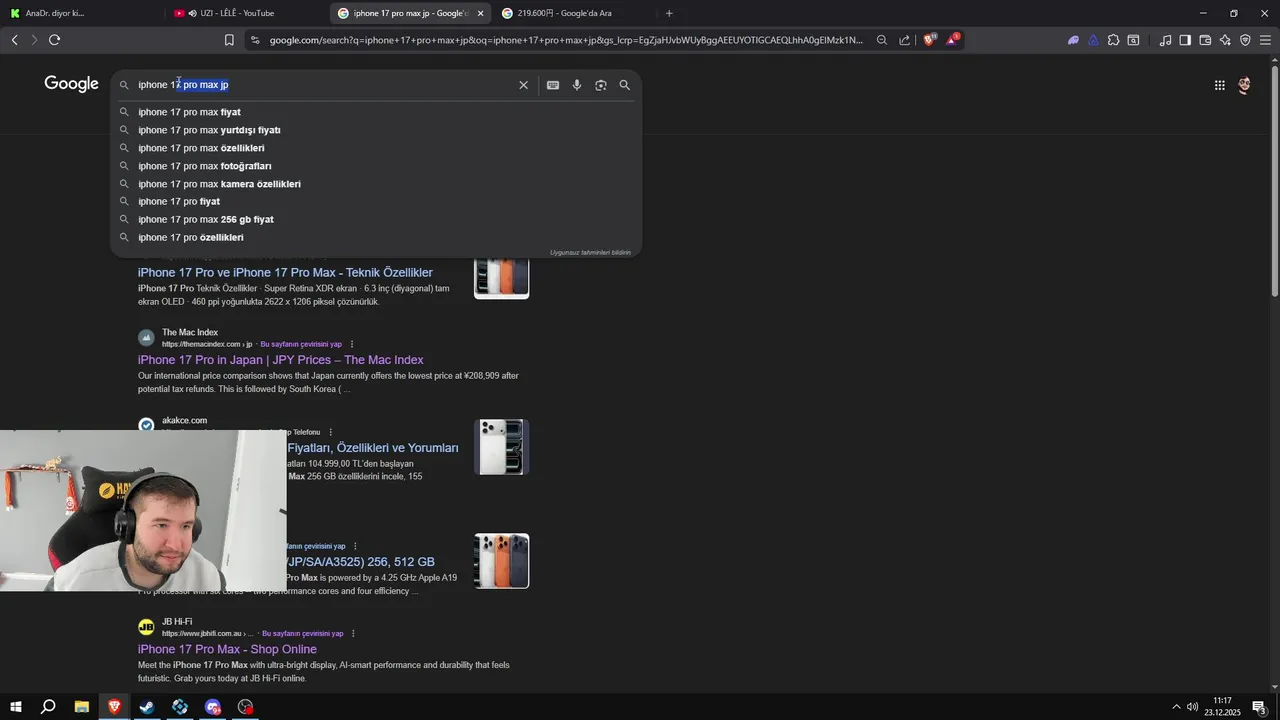Toggle the browser sidebar panel
This screenshot has height=720, width=1280.
coord(1185,40)
